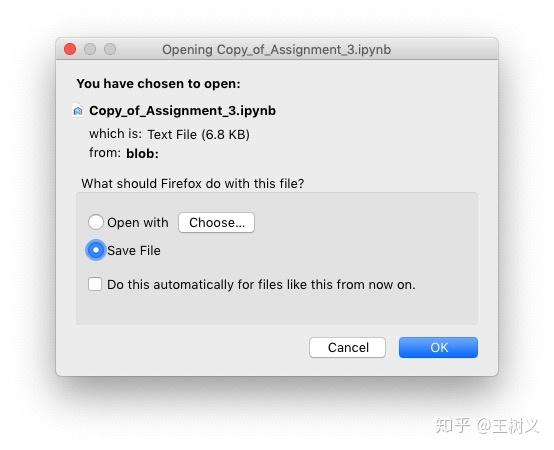Click the bold blob: source text

click(143, 154)
